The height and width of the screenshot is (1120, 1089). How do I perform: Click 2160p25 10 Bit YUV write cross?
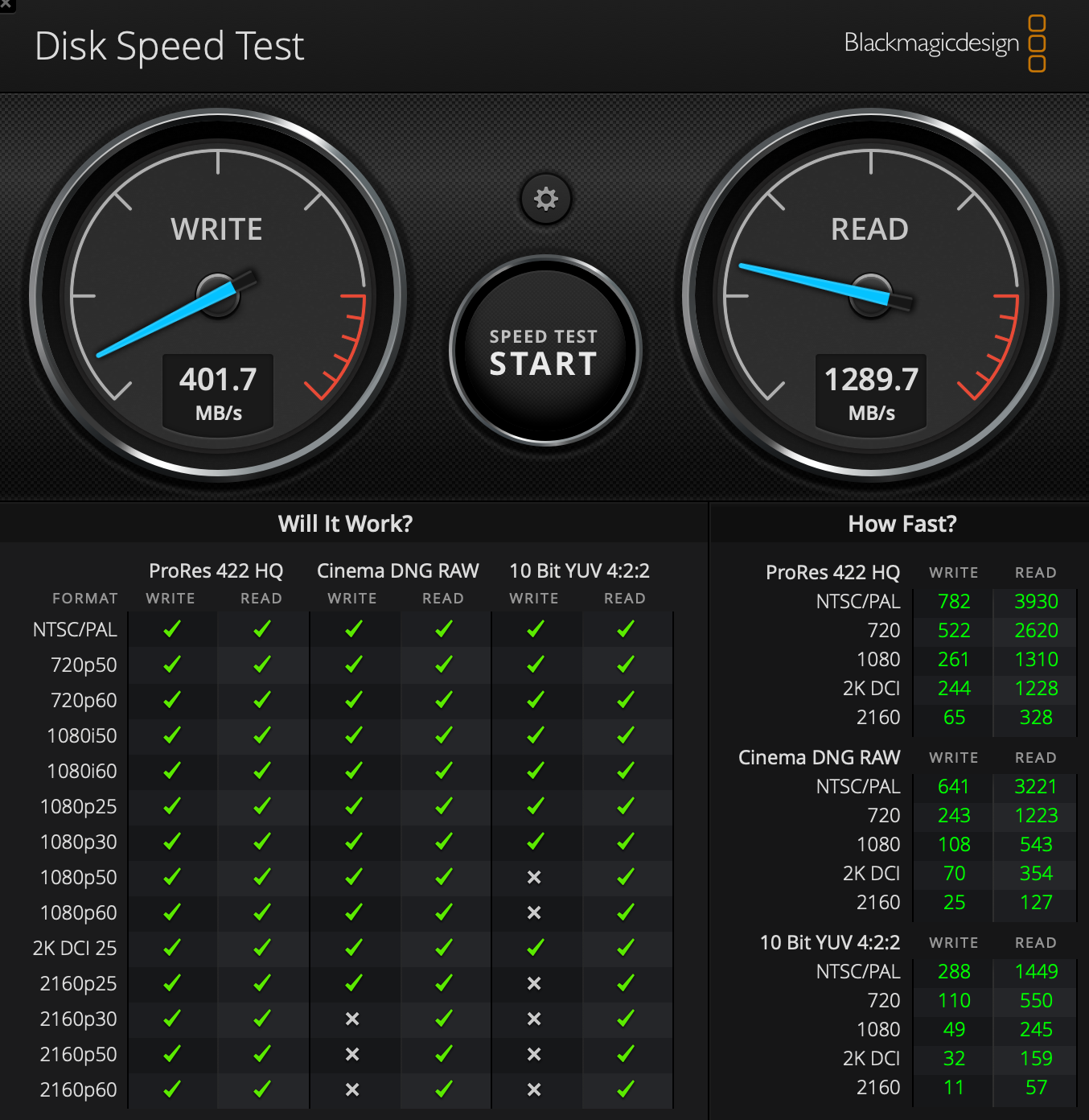pos(534,983)
